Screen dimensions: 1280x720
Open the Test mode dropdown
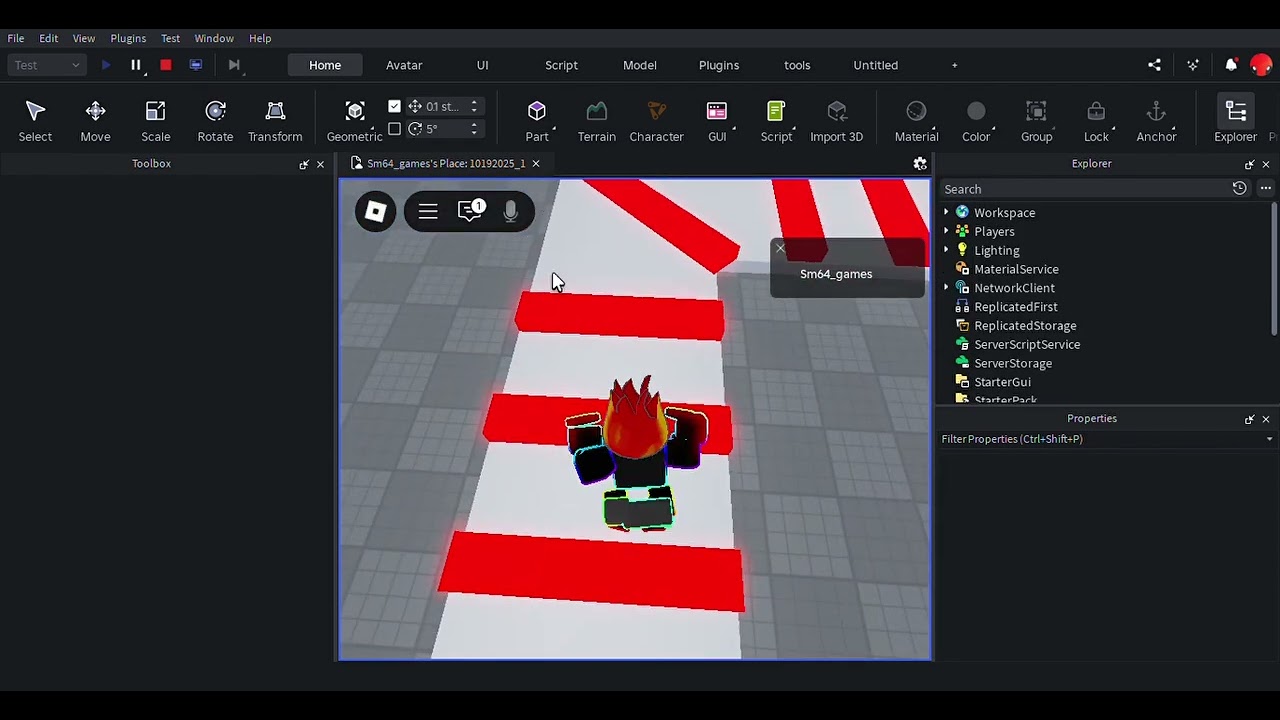(x=47, y=65)
